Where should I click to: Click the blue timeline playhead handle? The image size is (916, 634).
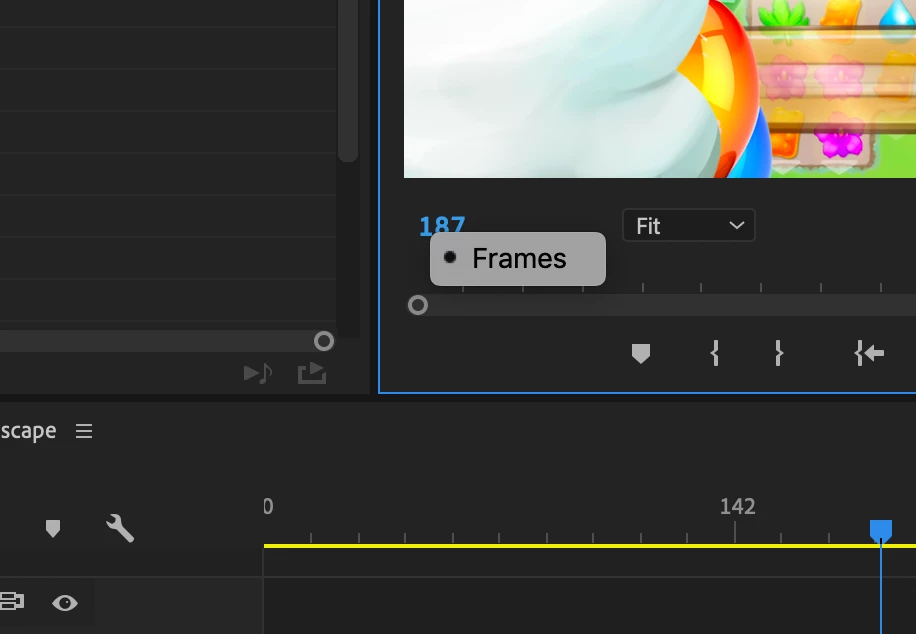point(880,531)
